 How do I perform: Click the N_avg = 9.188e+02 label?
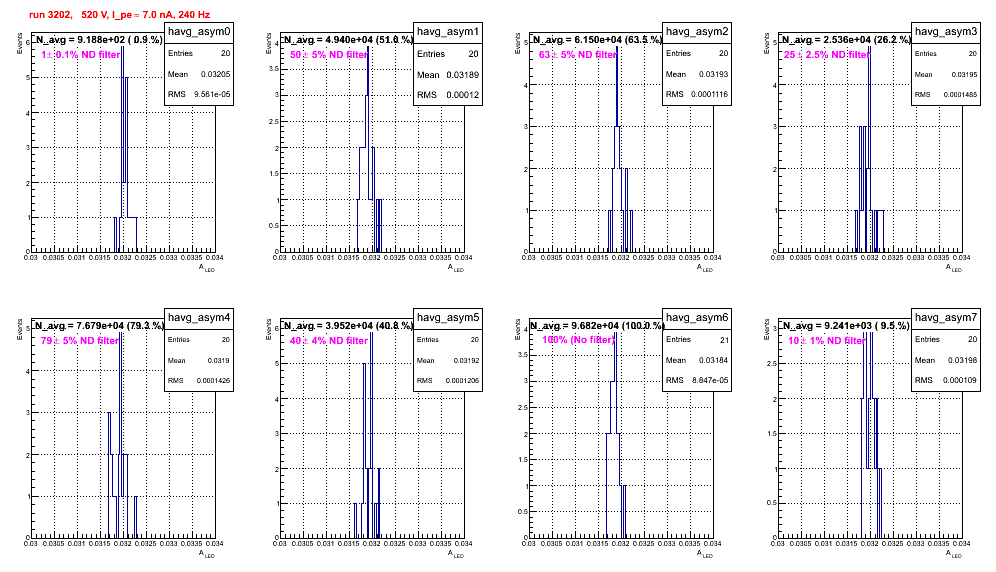coord(98,39)
